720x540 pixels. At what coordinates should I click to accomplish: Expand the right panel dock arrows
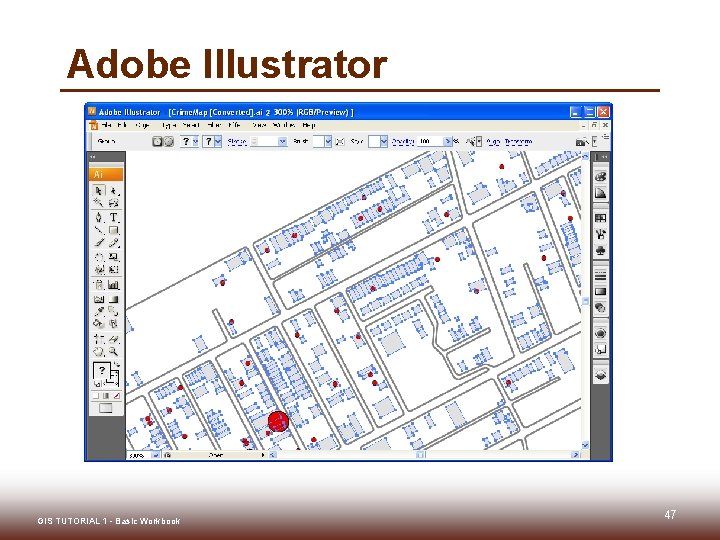pyautogui.click(x=604, y=157)
